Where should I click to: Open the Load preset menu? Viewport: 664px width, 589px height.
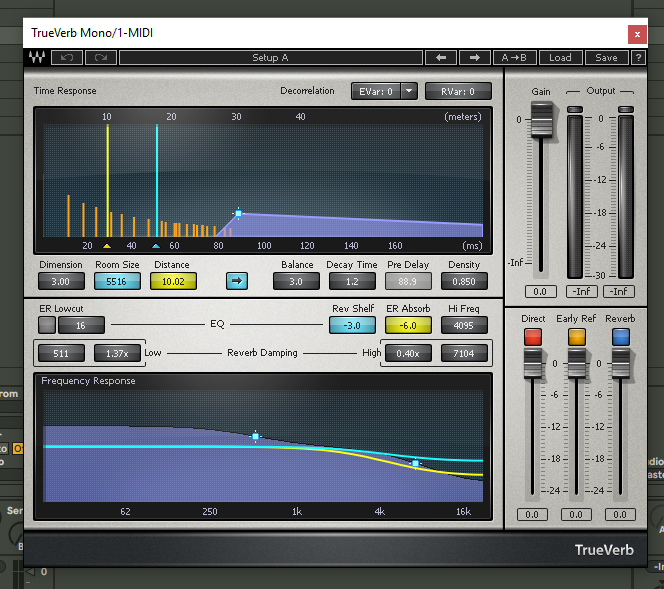tap(560, 57)
